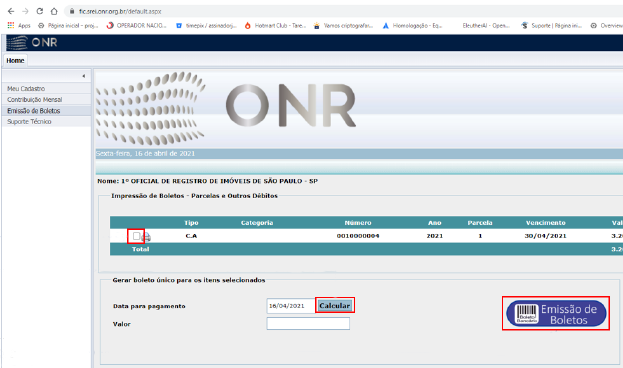Click the Calcular button

point(335,306)
